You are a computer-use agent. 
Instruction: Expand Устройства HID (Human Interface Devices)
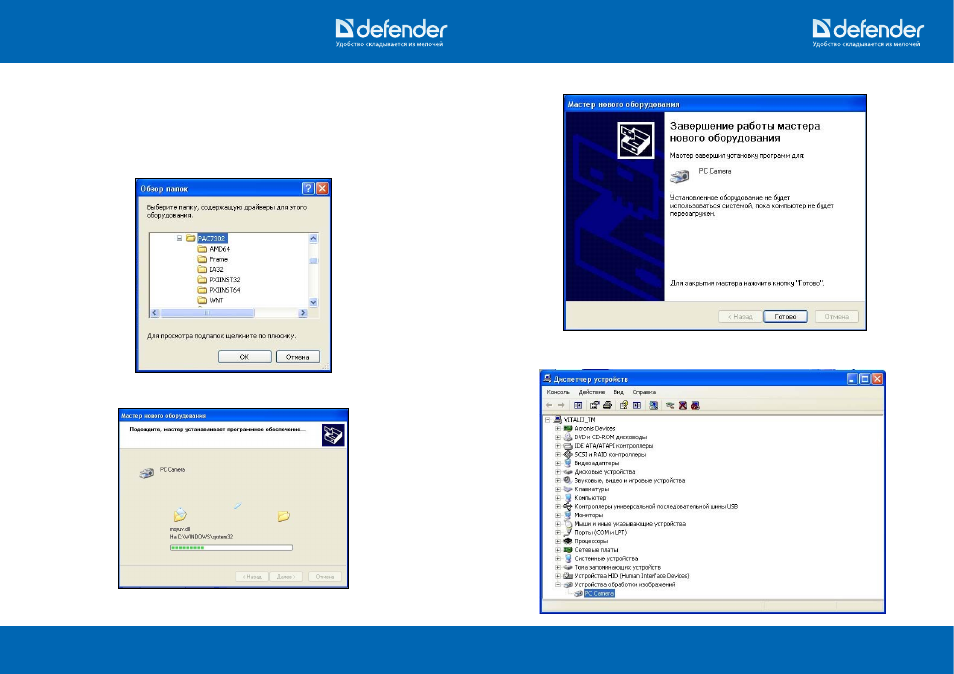pyautogui.click(x=557, y=575)
